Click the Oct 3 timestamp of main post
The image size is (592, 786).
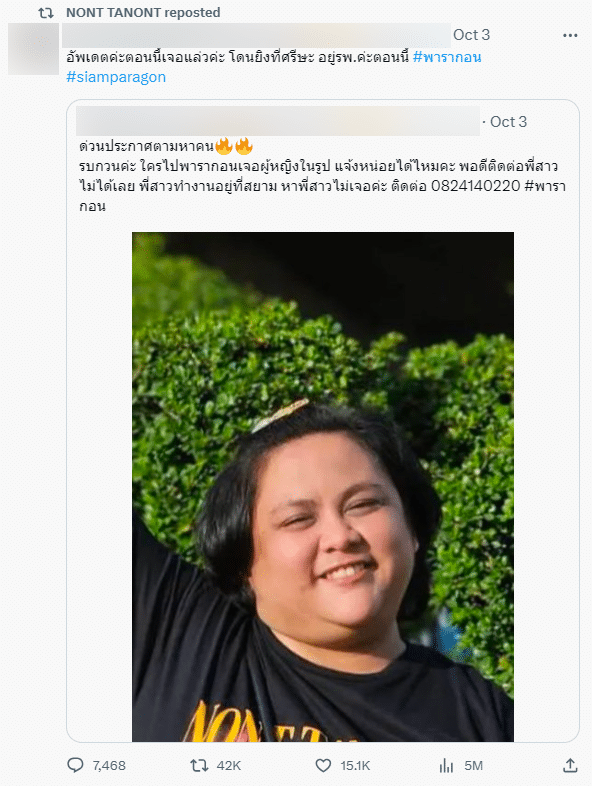pyautogui.click(x=471, y=35)
